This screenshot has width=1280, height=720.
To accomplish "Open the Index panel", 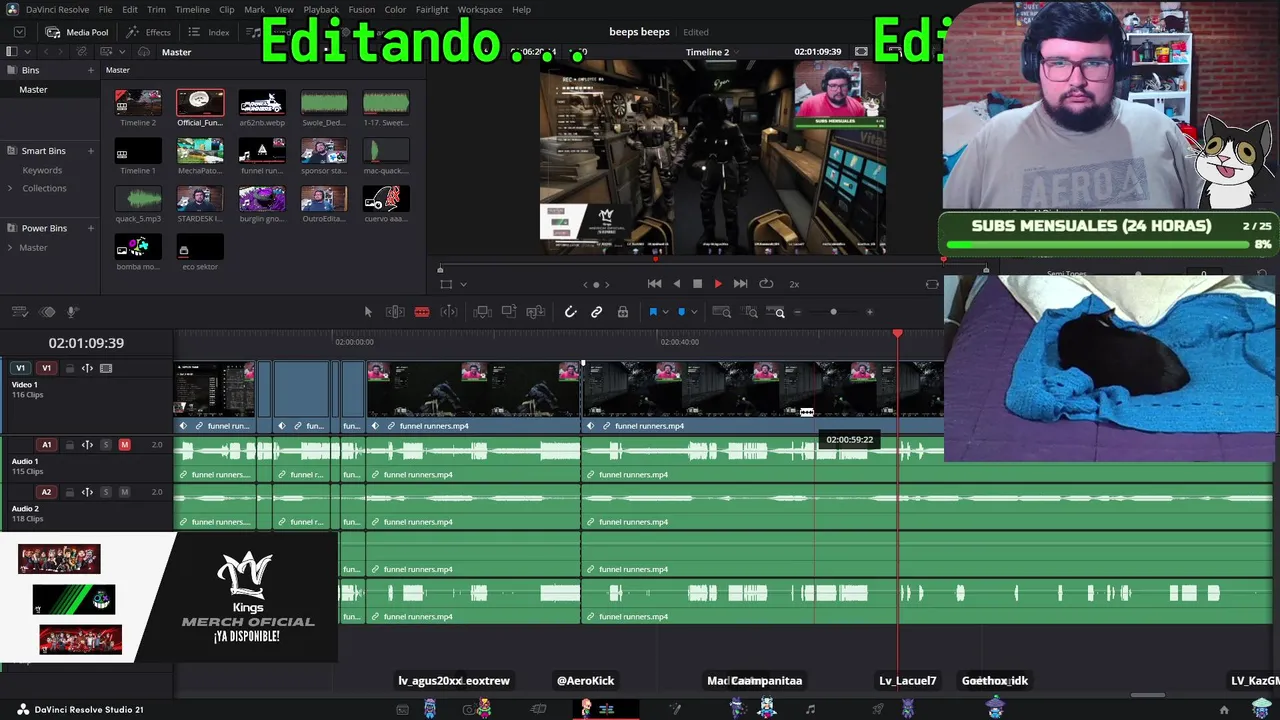I will [209, 32].
